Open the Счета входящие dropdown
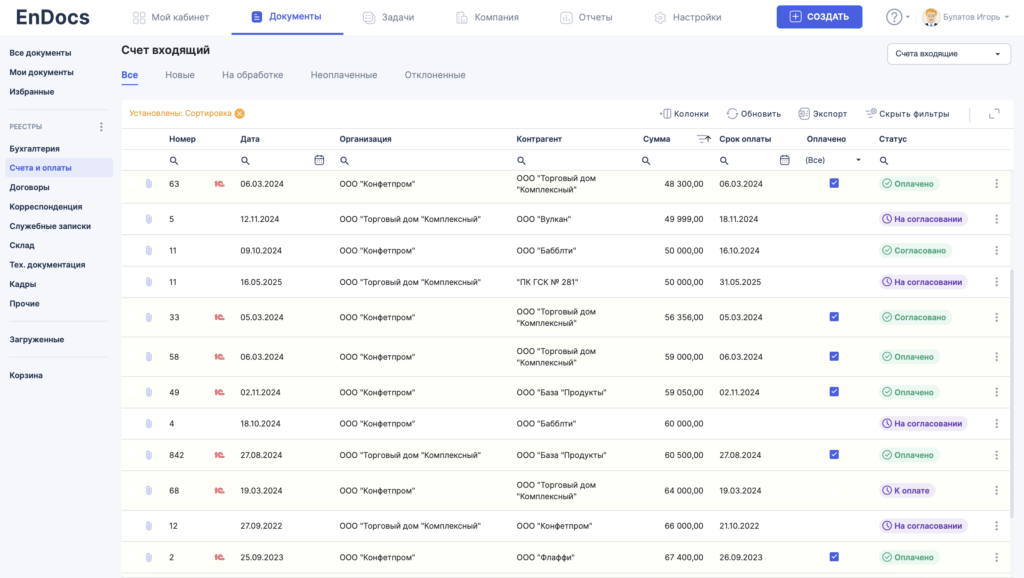The width and height of the screenshot is (1024, 578). 948,54
